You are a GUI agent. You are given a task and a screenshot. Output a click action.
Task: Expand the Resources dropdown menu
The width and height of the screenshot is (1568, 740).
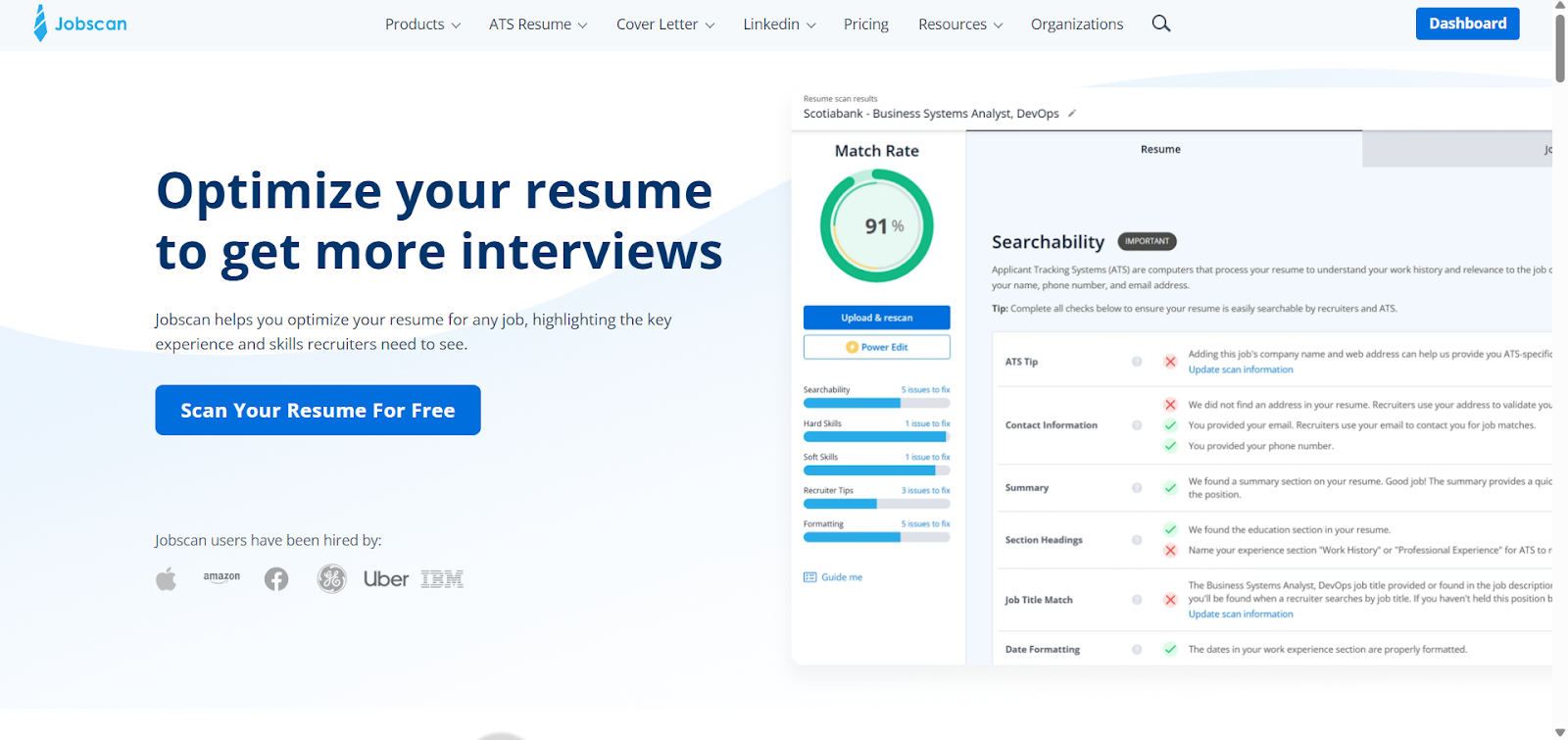(x=960, y=25)
